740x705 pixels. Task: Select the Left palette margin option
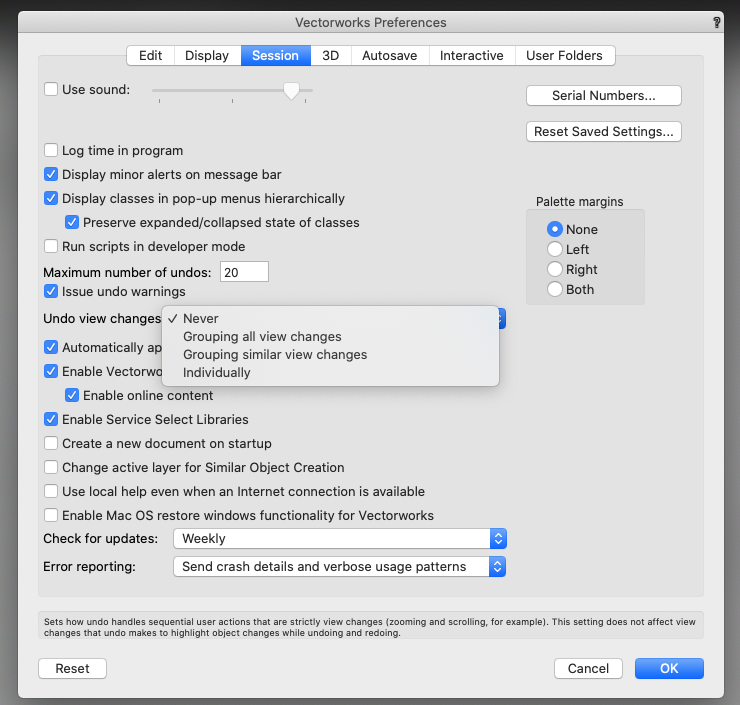point(554,250)
